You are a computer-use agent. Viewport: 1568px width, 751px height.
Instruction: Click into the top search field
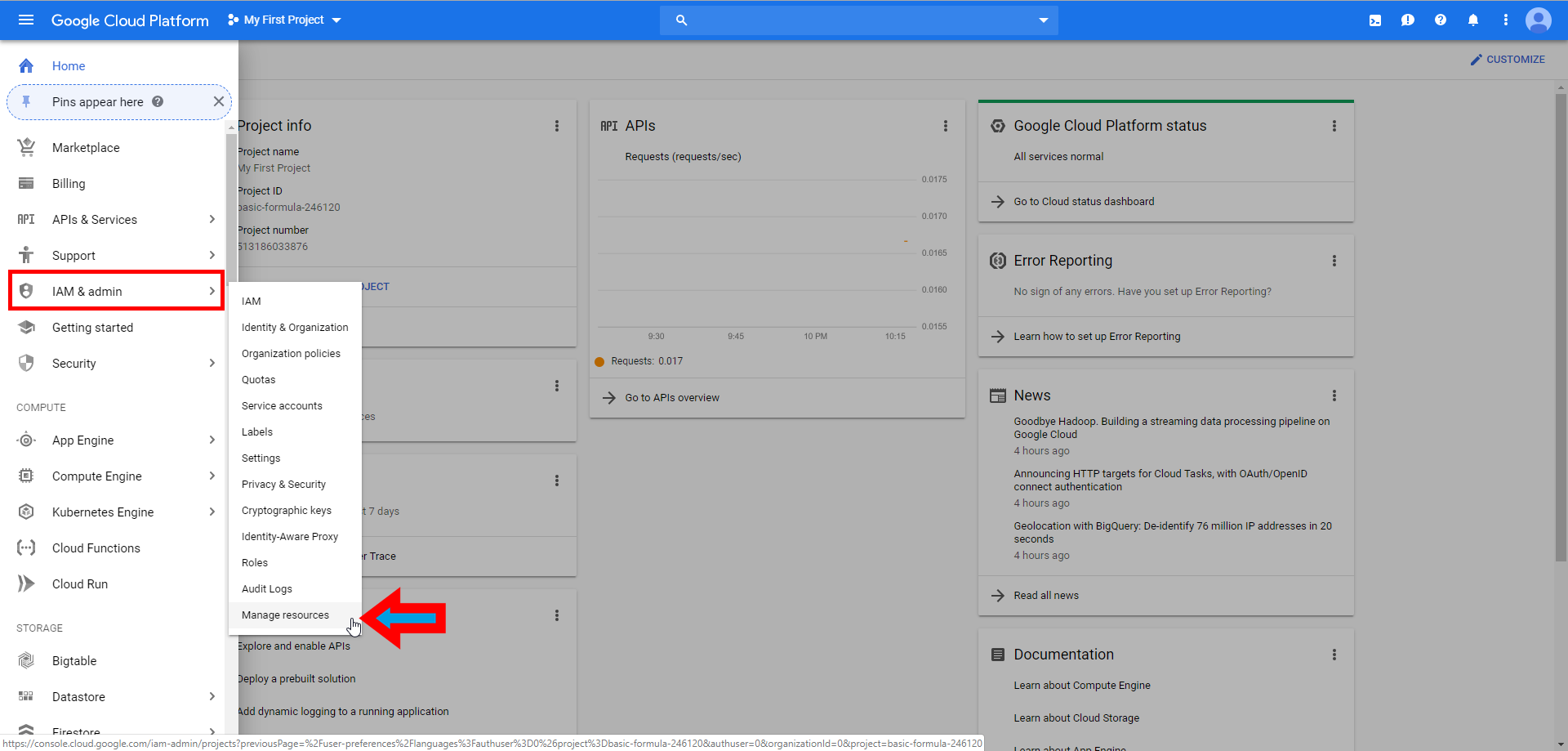point(859,20)
